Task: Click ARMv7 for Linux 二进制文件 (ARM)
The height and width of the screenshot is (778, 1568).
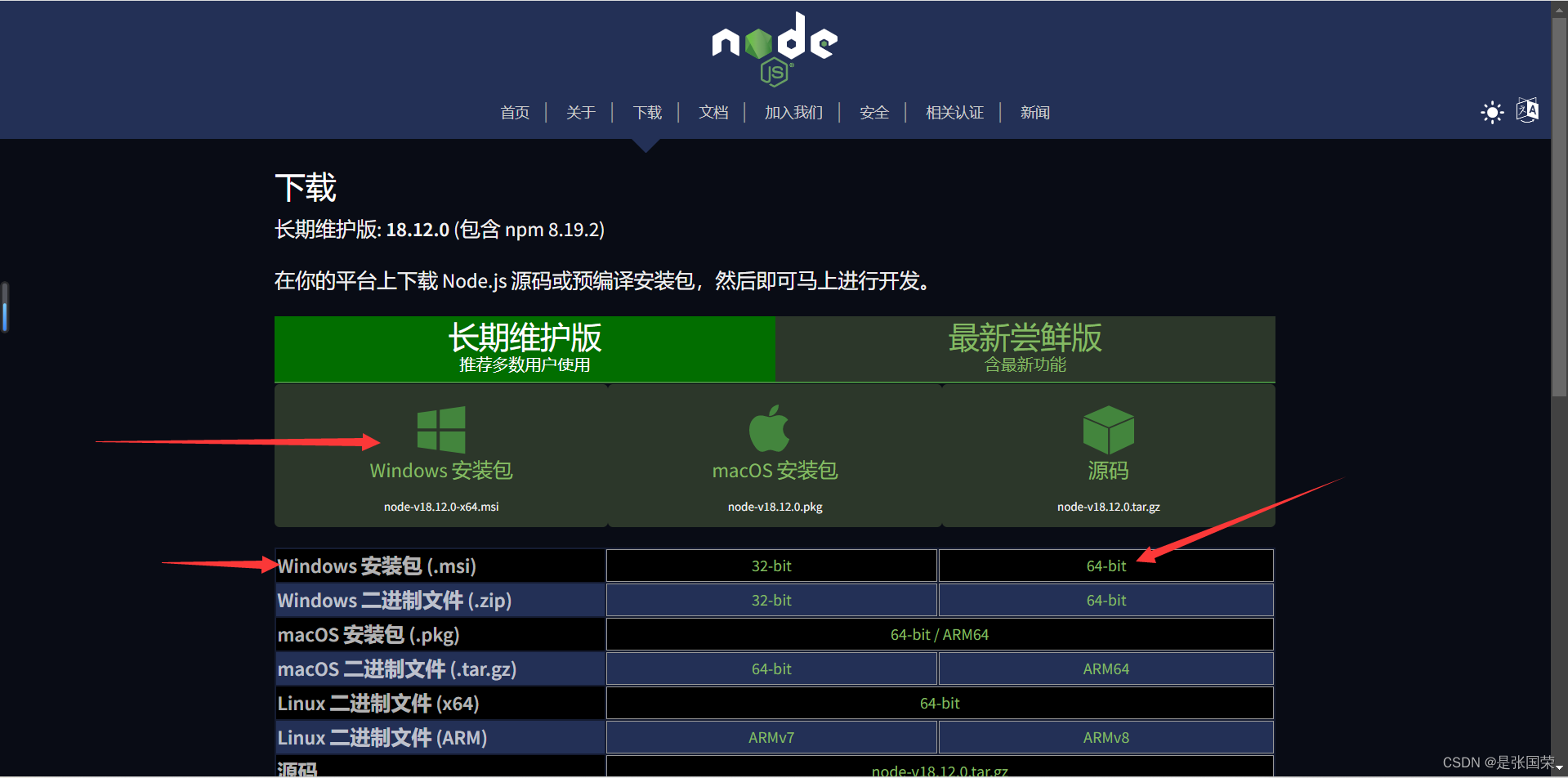Action: [771, 737]
